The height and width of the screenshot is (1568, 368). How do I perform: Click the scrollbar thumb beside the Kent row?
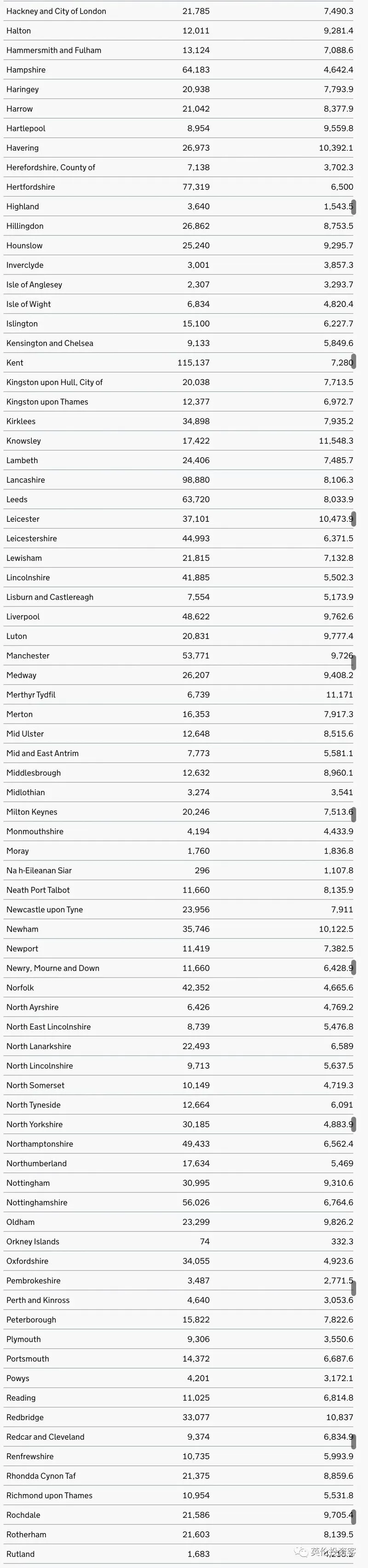pyautogui.click(x=353, y=360)
